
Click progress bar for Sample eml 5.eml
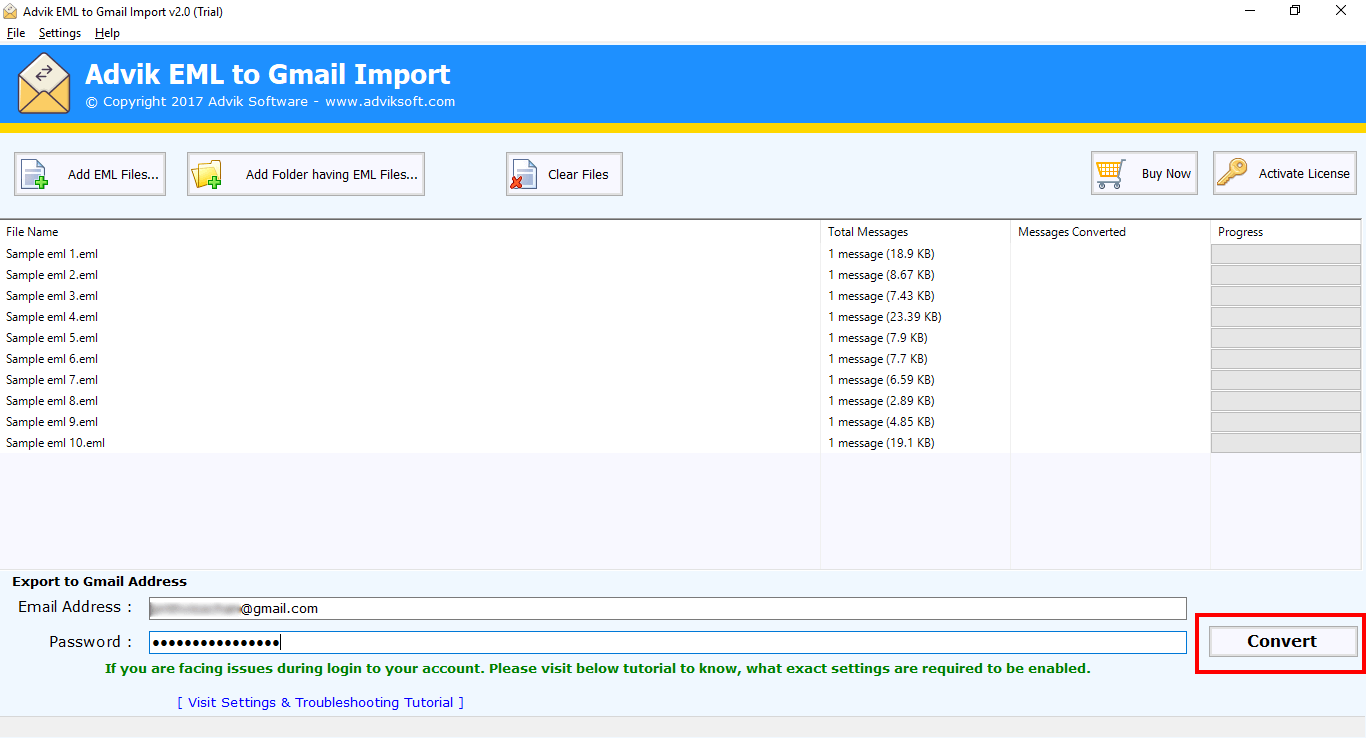(1286, 338)
